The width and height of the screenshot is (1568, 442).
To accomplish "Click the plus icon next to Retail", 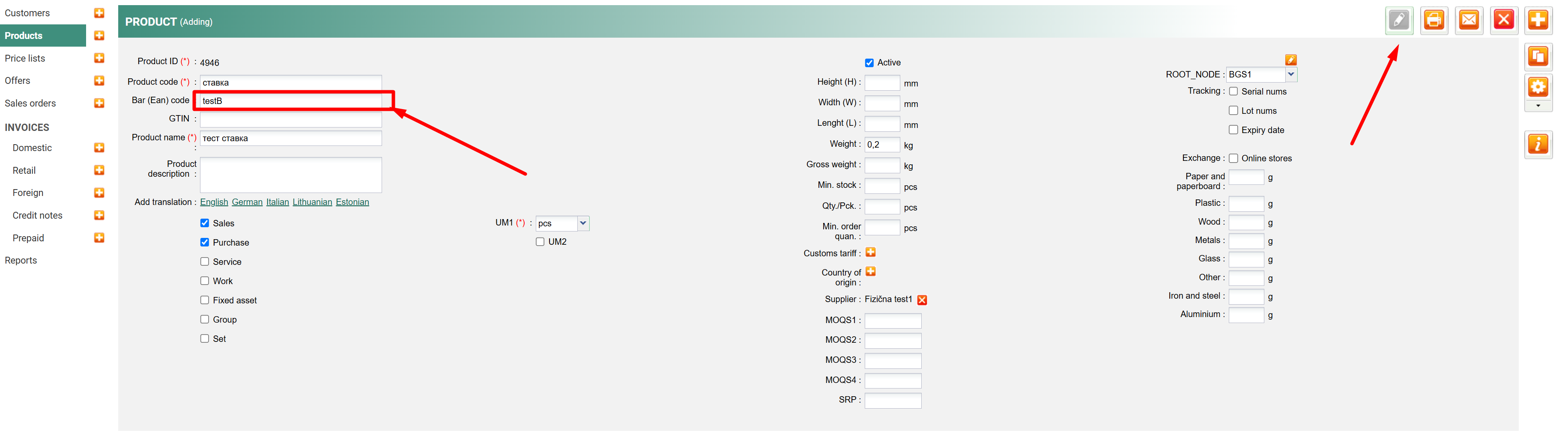I will [99, 170].
